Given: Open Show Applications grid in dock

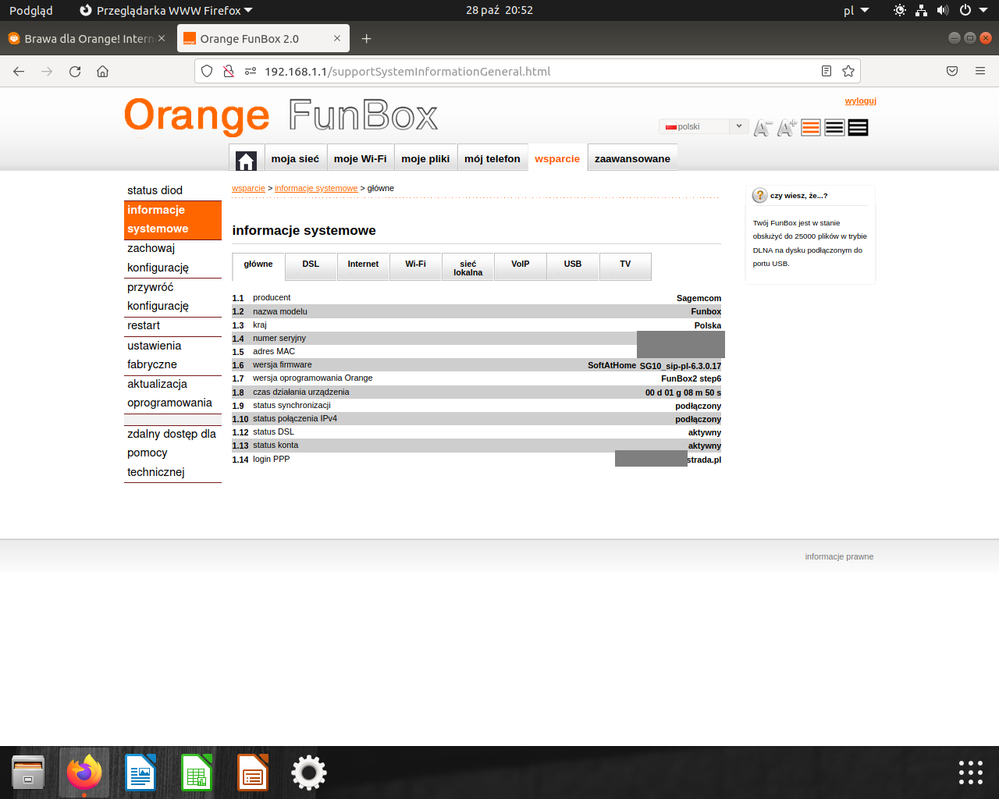Looking at the screenshot, I should click(x=970, y=773).
